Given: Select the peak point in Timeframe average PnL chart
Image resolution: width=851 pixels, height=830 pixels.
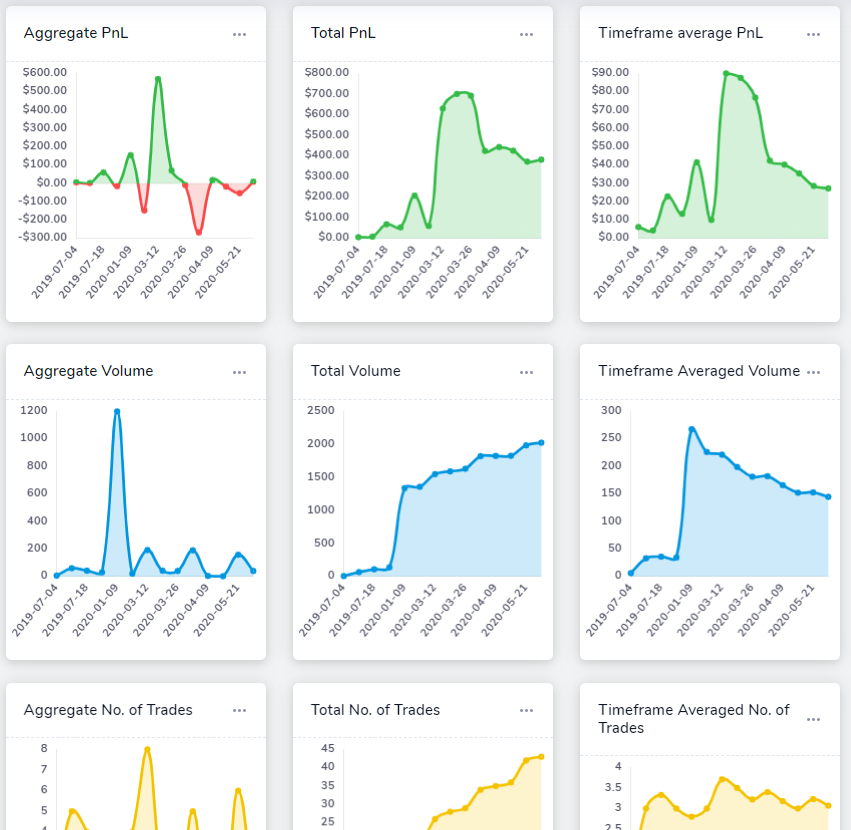Looking at the screenshot, I should click(x=726, y=73).
